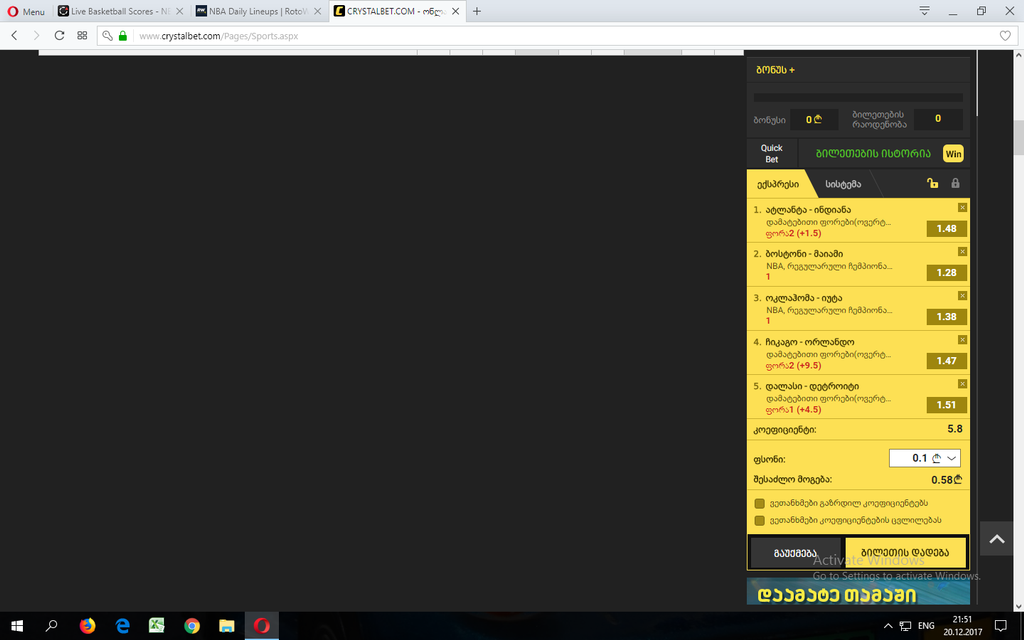Click the bonus + header

coord(775,70)
